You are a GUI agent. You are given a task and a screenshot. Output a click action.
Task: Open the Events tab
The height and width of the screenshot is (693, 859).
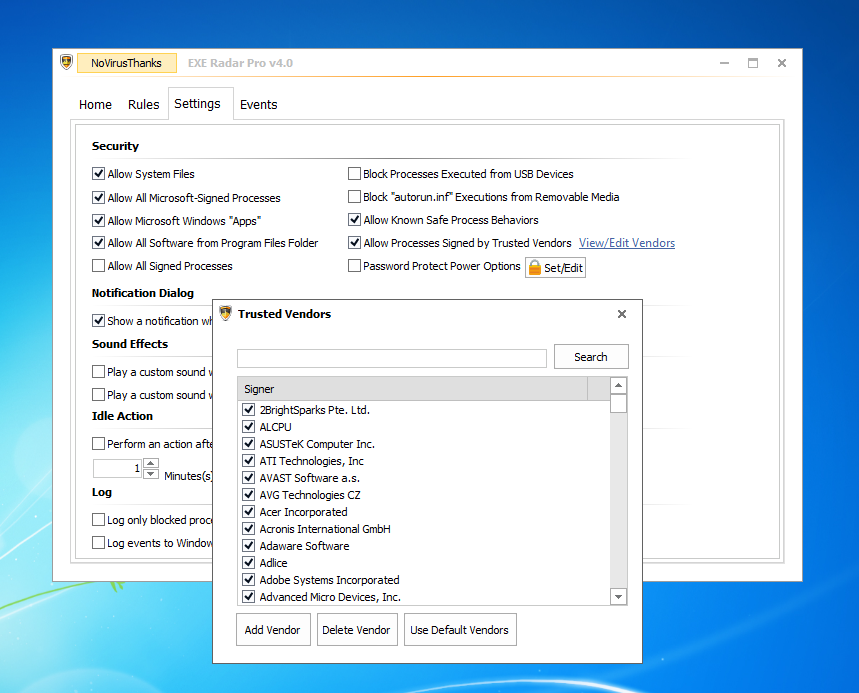(258, 105)
